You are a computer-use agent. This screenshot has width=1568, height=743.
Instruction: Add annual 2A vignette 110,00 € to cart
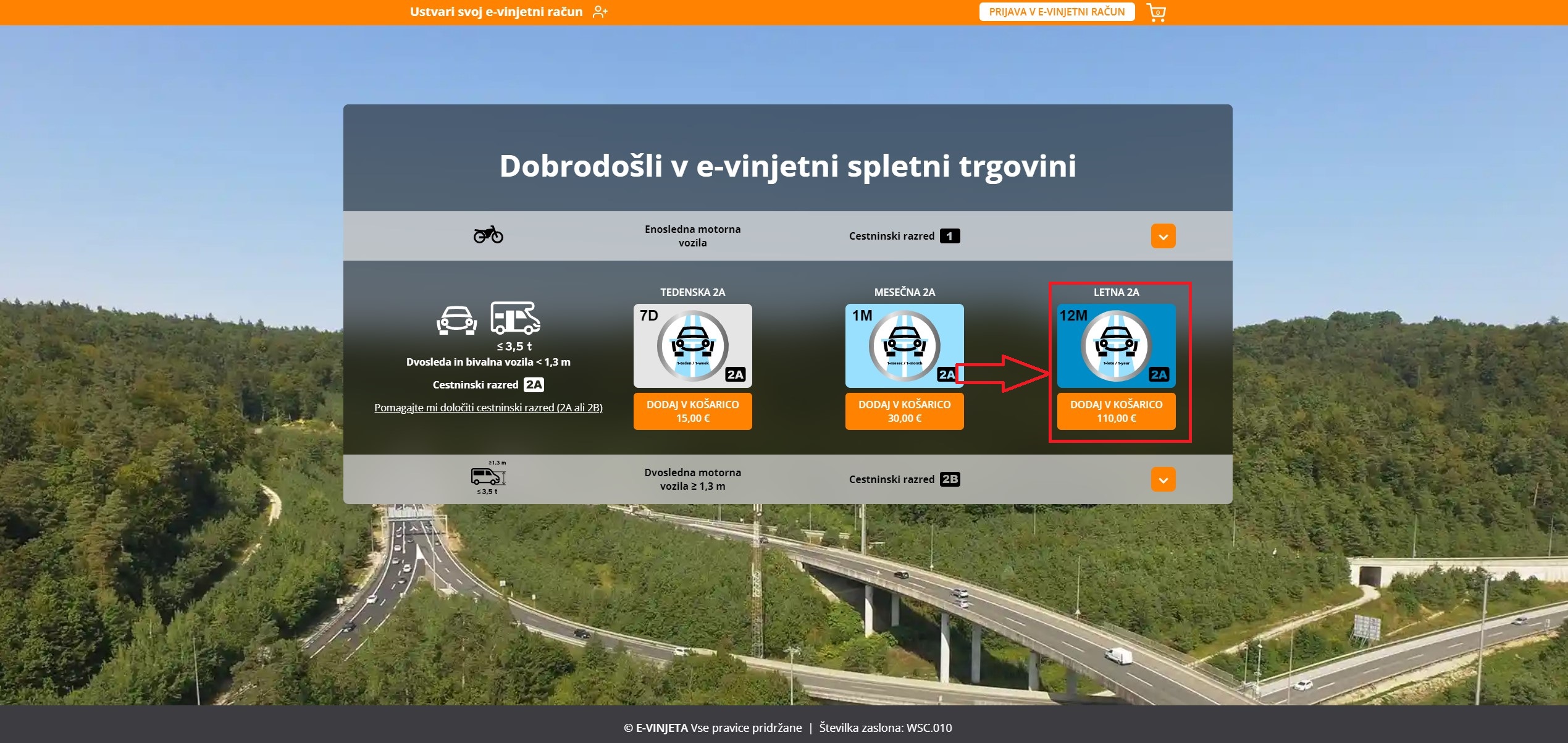tap(1116, 411)
